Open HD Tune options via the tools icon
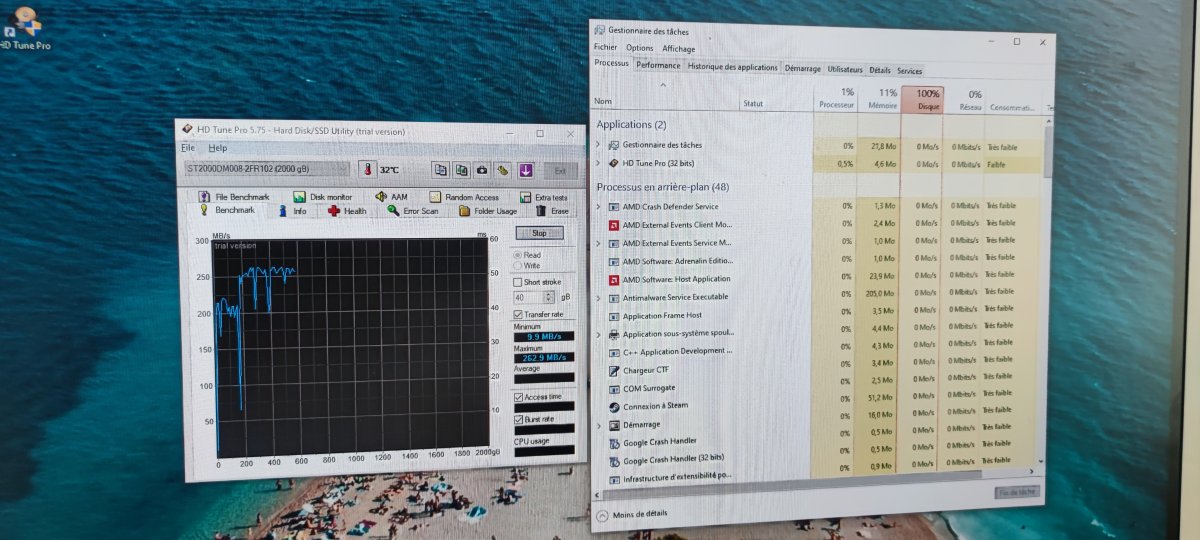 click(502, 170)
